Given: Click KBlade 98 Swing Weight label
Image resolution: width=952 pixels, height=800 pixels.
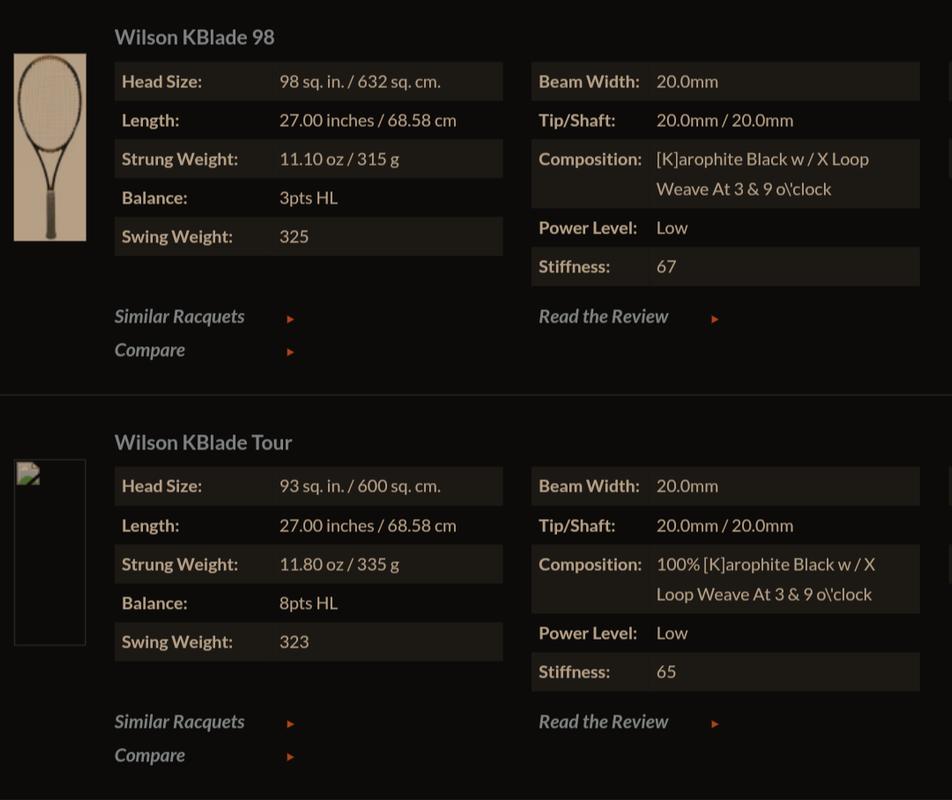Looking at the screenshot, I should pos(177,237).
